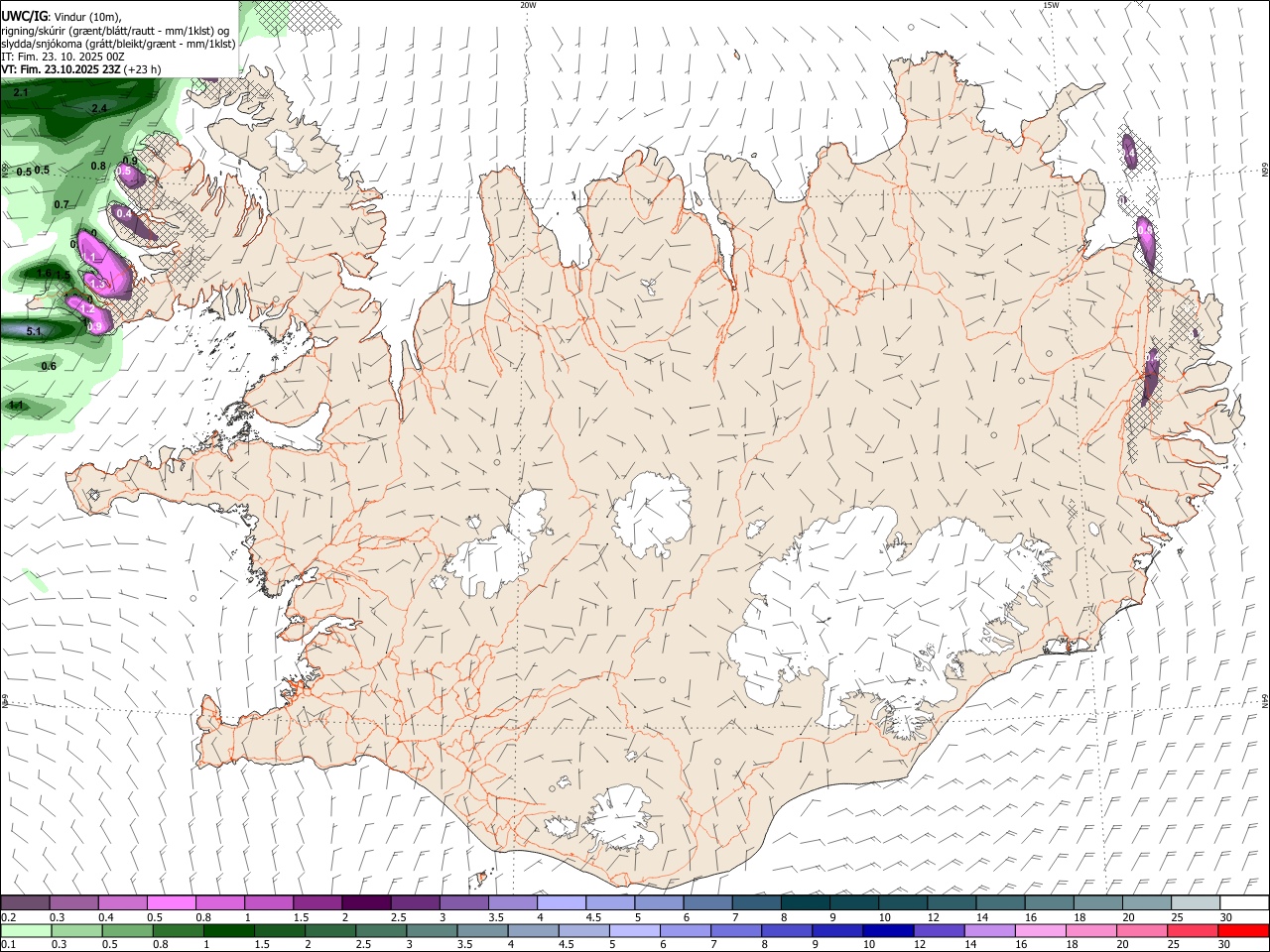Screen dimensions: 1270x952
Task: Click the pale green 0.1 rain legend swatch
Action: (25, 931)
